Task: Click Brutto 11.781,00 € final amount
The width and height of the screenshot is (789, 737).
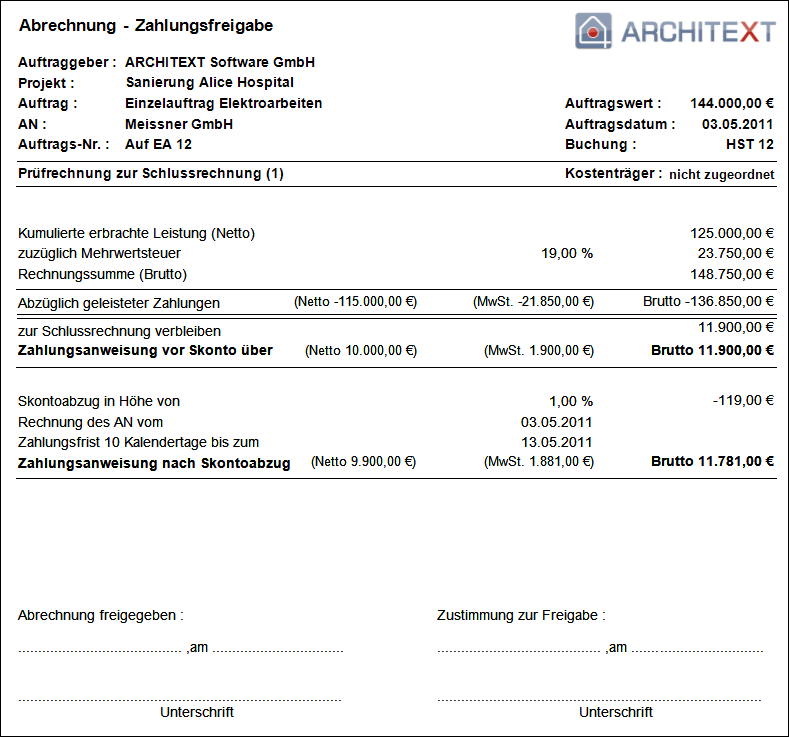Action: click(x=713, y=462)
